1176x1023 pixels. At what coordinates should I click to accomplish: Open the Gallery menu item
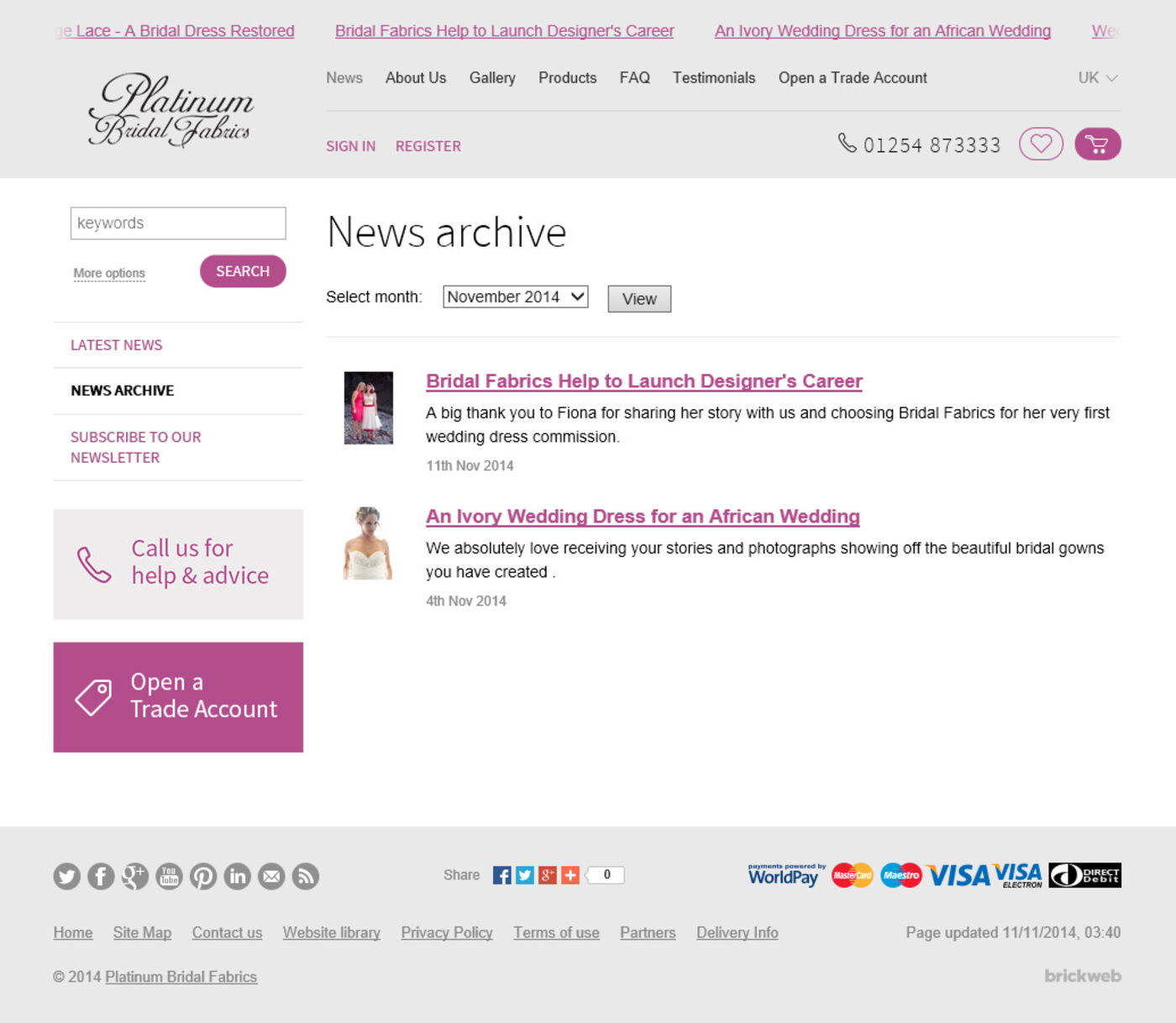492,78
